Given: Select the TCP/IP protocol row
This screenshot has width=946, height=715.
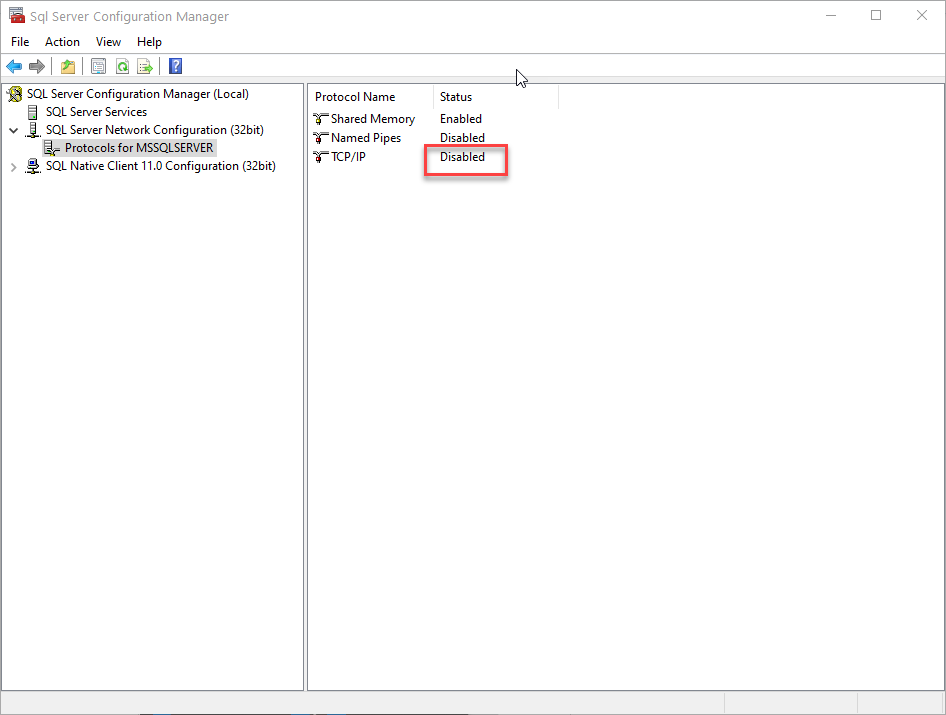Looking at the screenshot, I should (348, 157).
